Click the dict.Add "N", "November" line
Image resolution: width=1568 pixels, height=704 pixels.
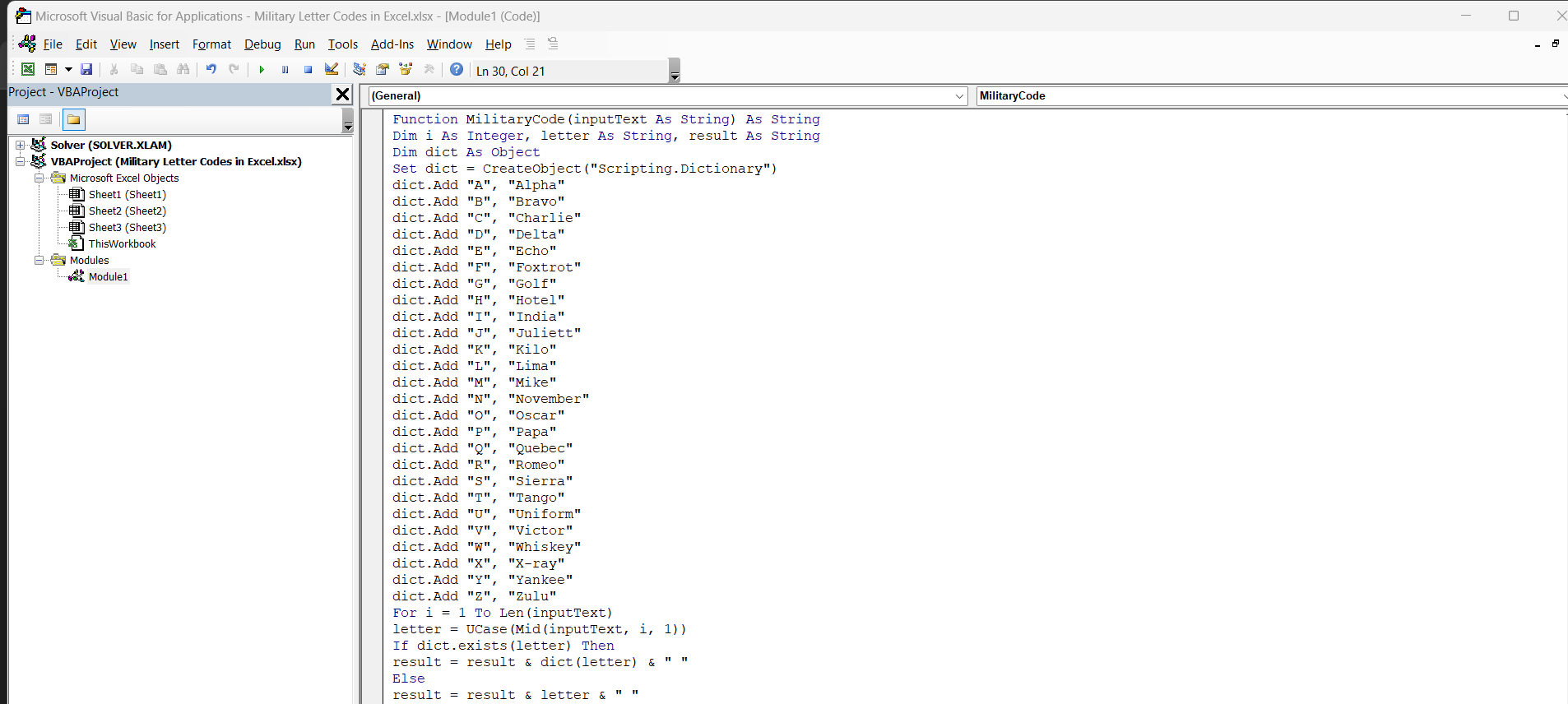click(x=491, y=399)
